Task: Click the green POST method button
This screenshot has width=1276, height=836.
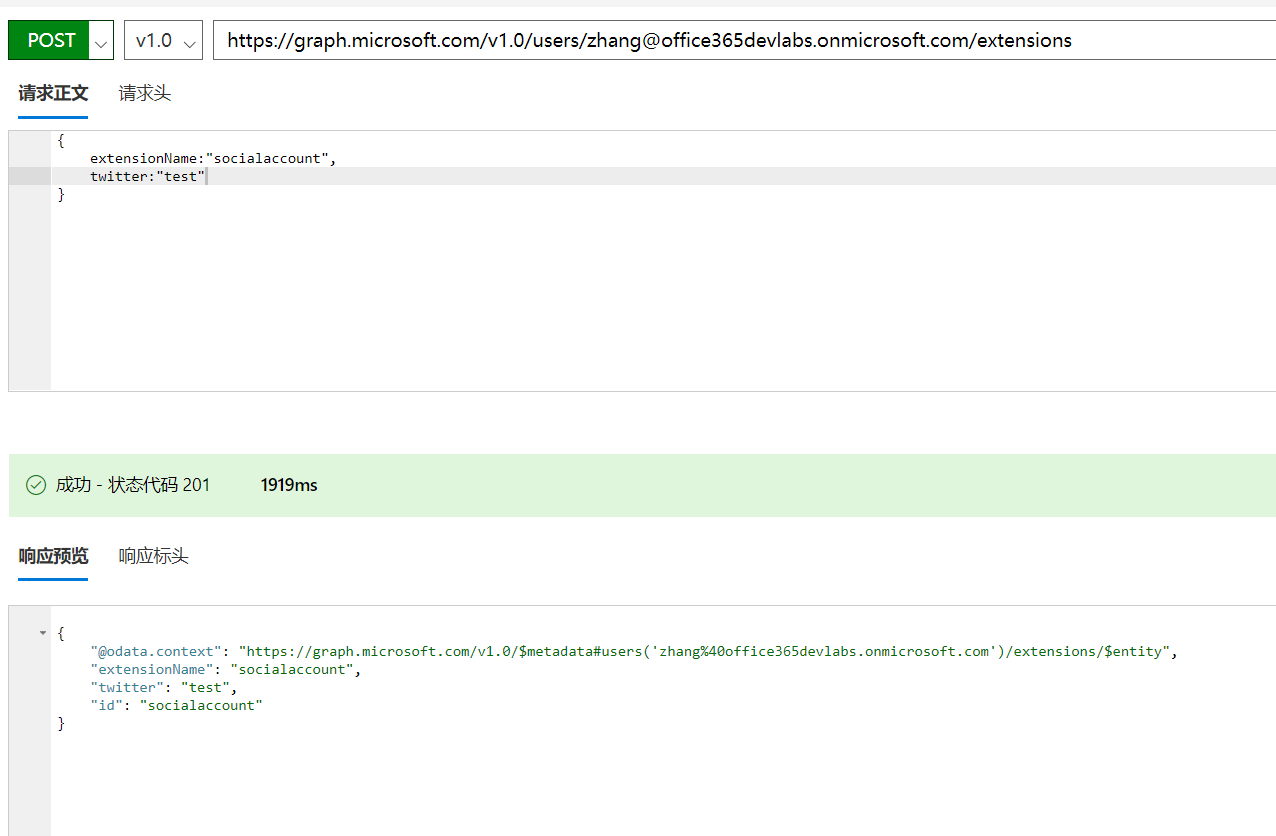Action: [51, 40]
